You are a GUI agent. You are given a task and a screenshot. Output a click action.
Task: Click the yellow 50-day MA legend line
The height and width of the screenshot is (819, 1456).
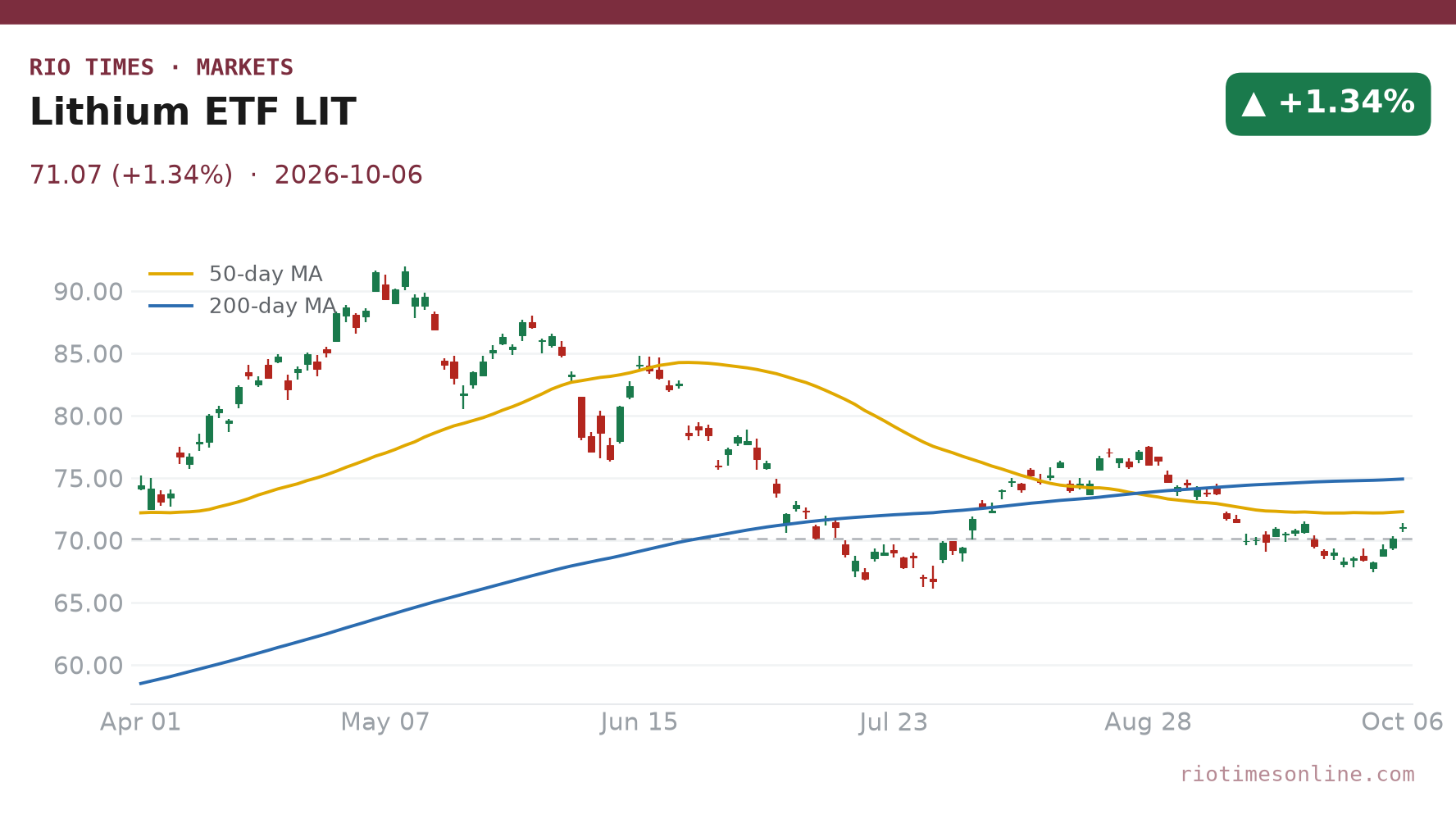(x=171, y=274)
